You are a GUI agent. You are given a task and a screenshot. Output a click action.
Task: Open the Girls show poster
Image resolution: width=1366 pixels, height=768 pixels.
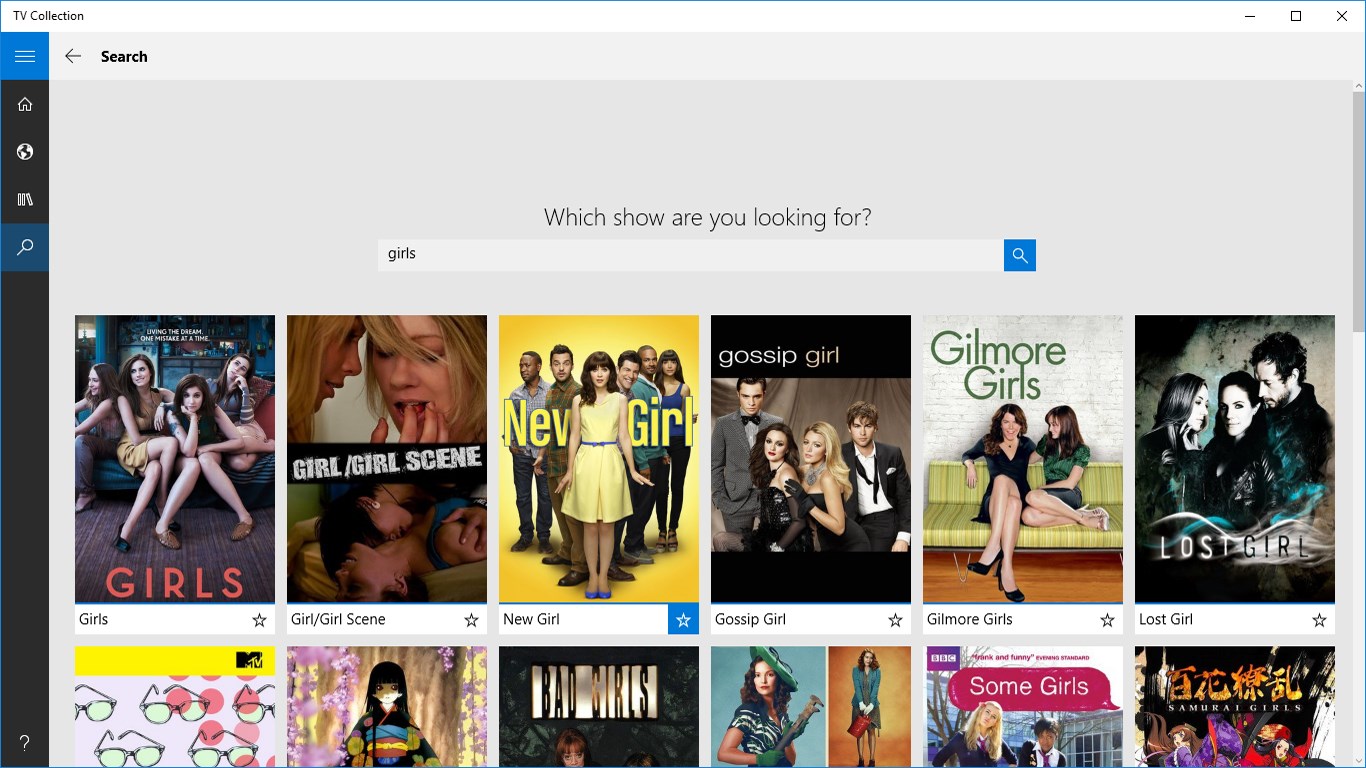[x=175, y=459]
